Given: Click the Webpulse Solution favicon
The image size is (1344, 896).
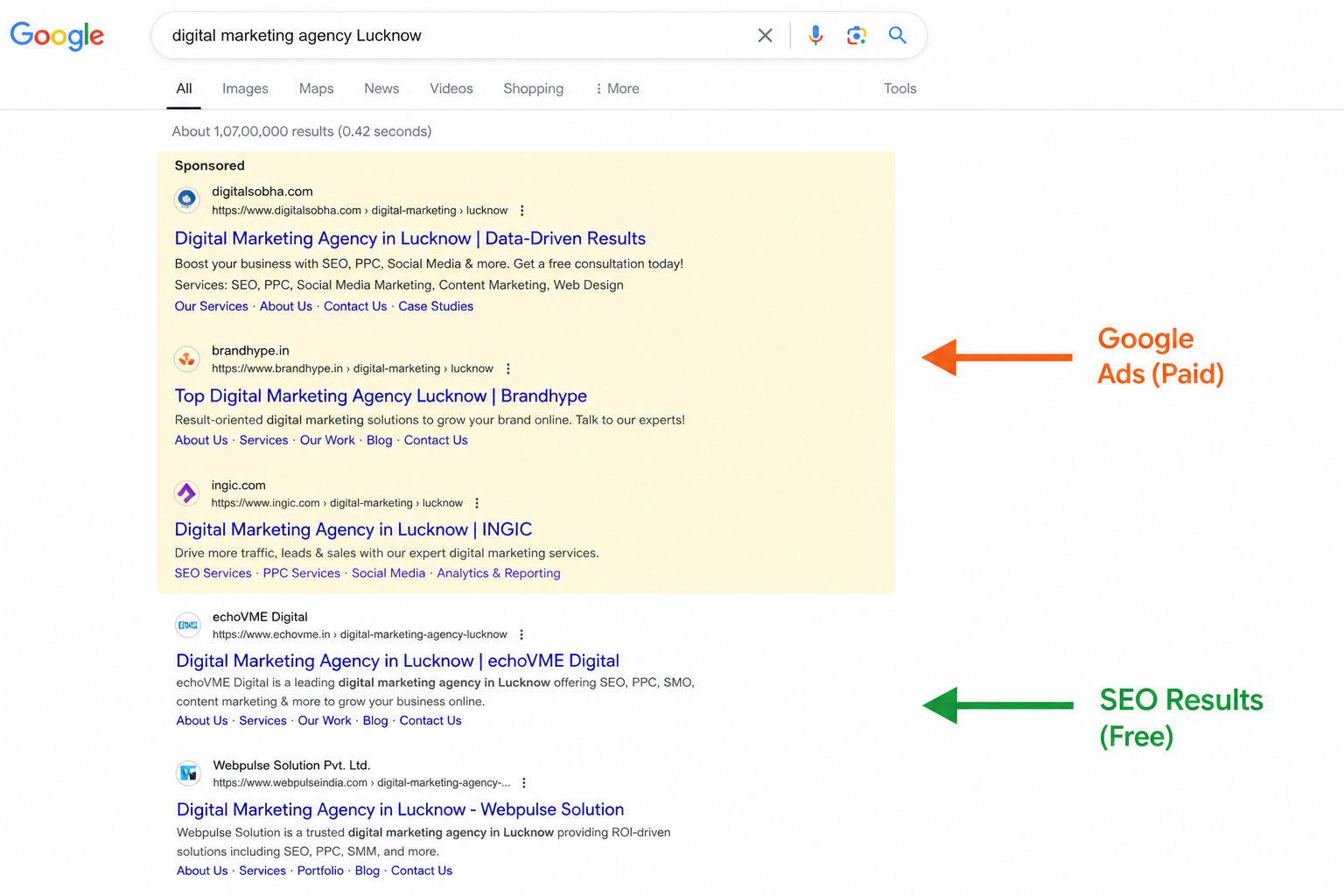Looking at the screenshot, I should point(188,773).
